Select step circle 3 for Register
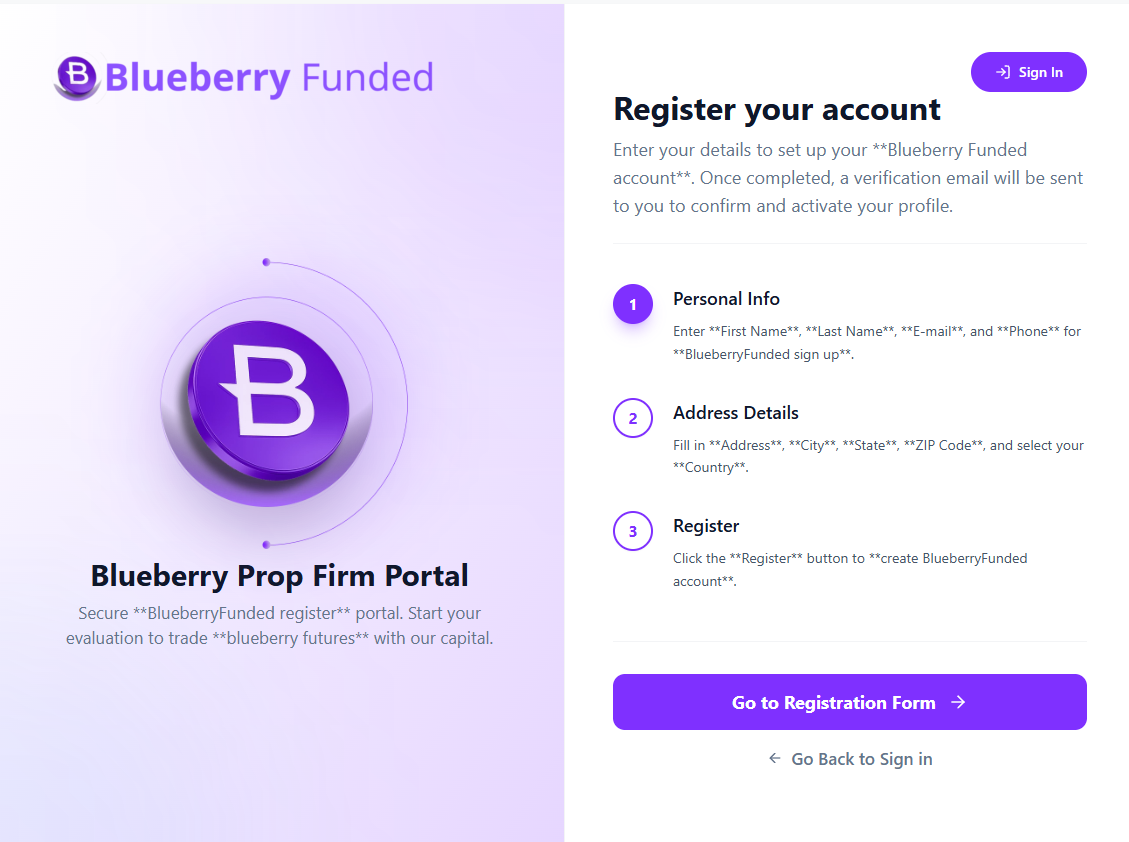 (x=632, y=531)
